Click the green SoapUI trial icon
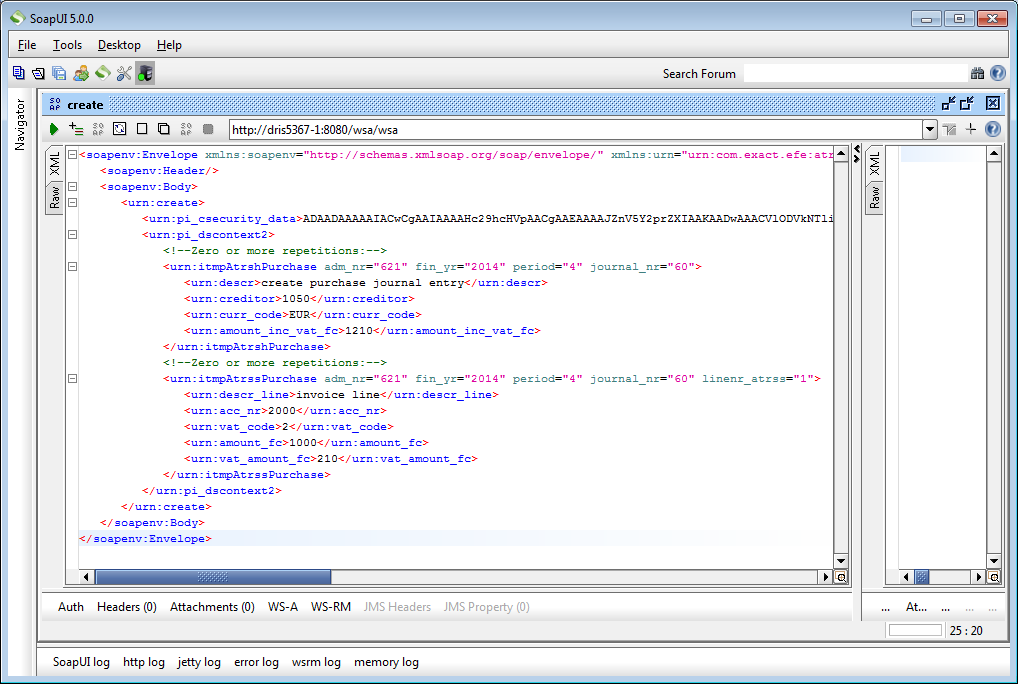1018x684 pixels. pos(103,73)
